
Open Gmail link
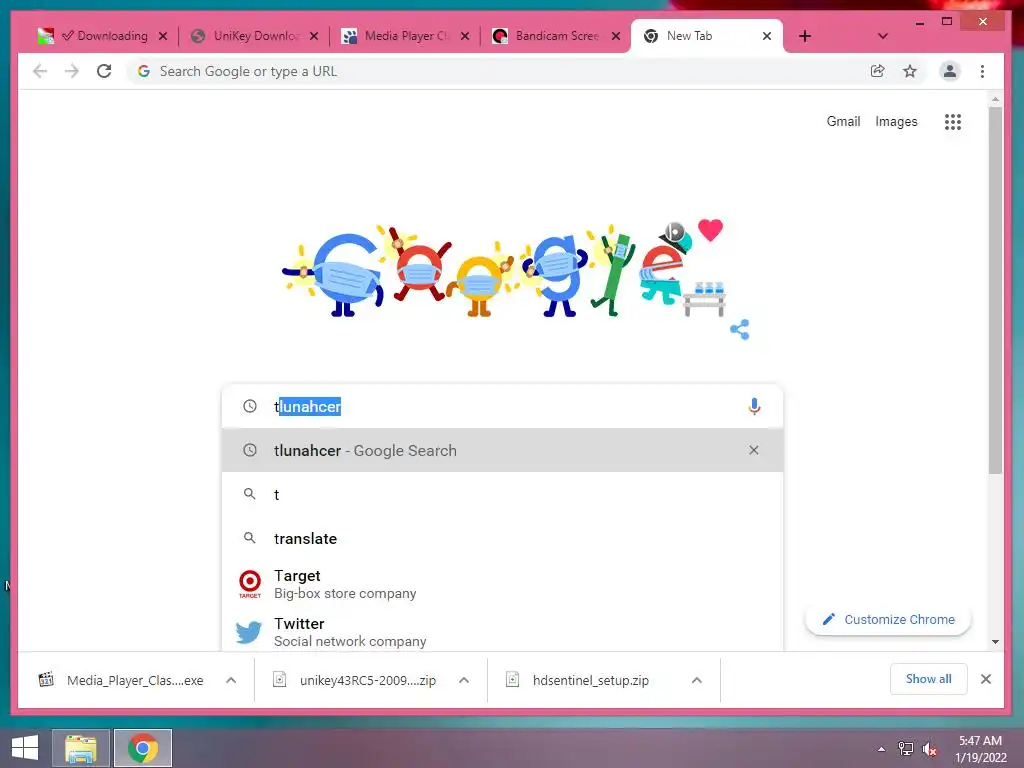(843, 121)
